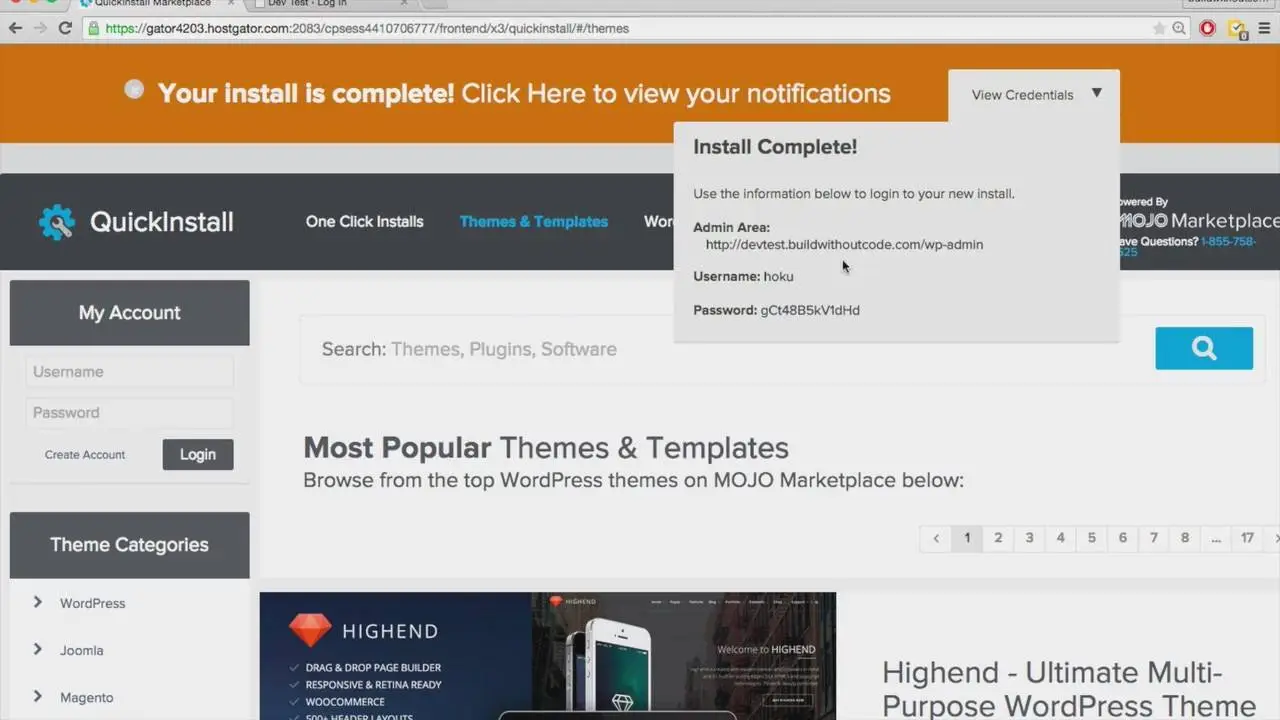Open the yellow checkmark extension icon
Viewport: 1280px width, 720px height.
pyautogui.click(x=1236, y=28)
